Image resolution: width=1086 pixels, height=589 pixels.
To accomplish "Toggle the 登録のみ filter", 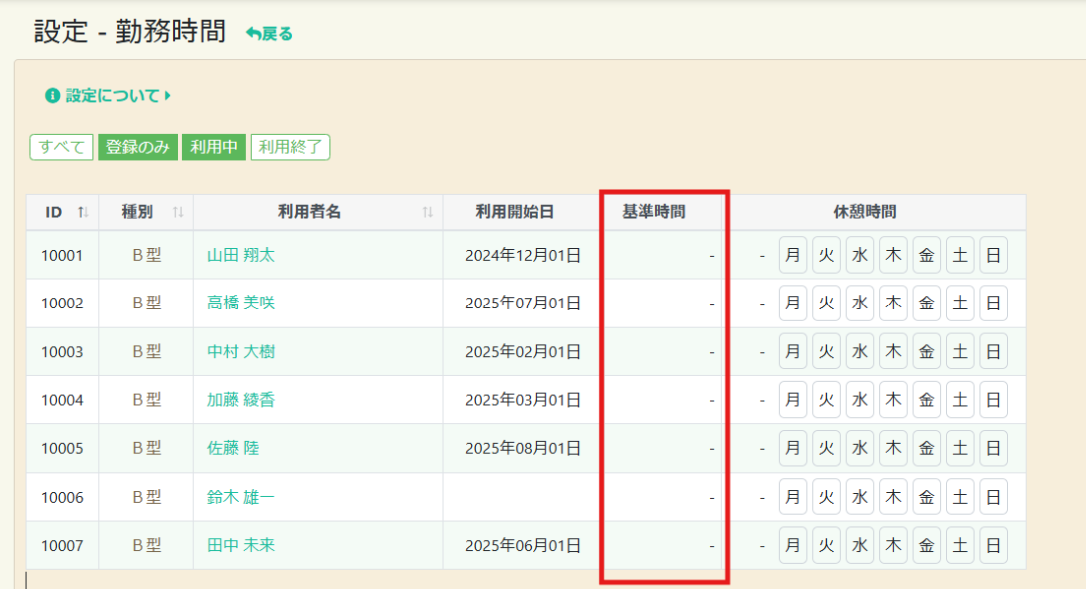I will [137, 147].
